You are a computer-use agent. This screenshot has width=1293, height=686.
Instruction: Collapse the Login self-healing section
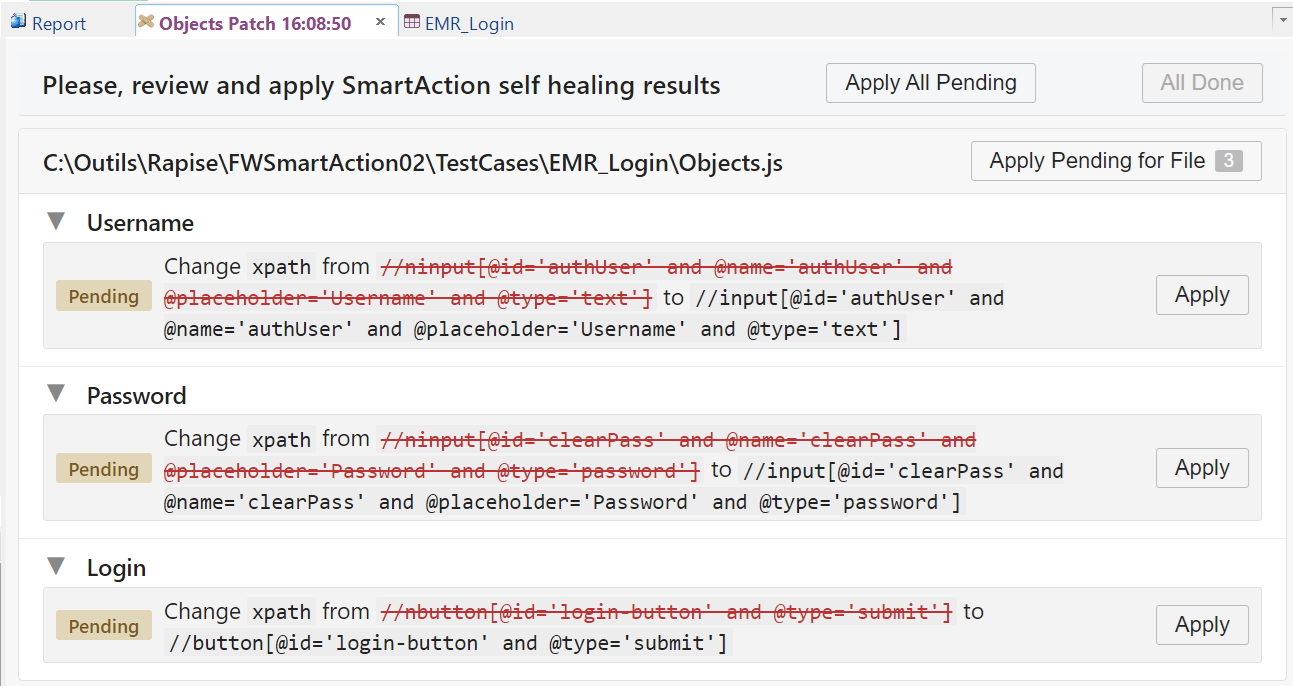coord(56,566)
